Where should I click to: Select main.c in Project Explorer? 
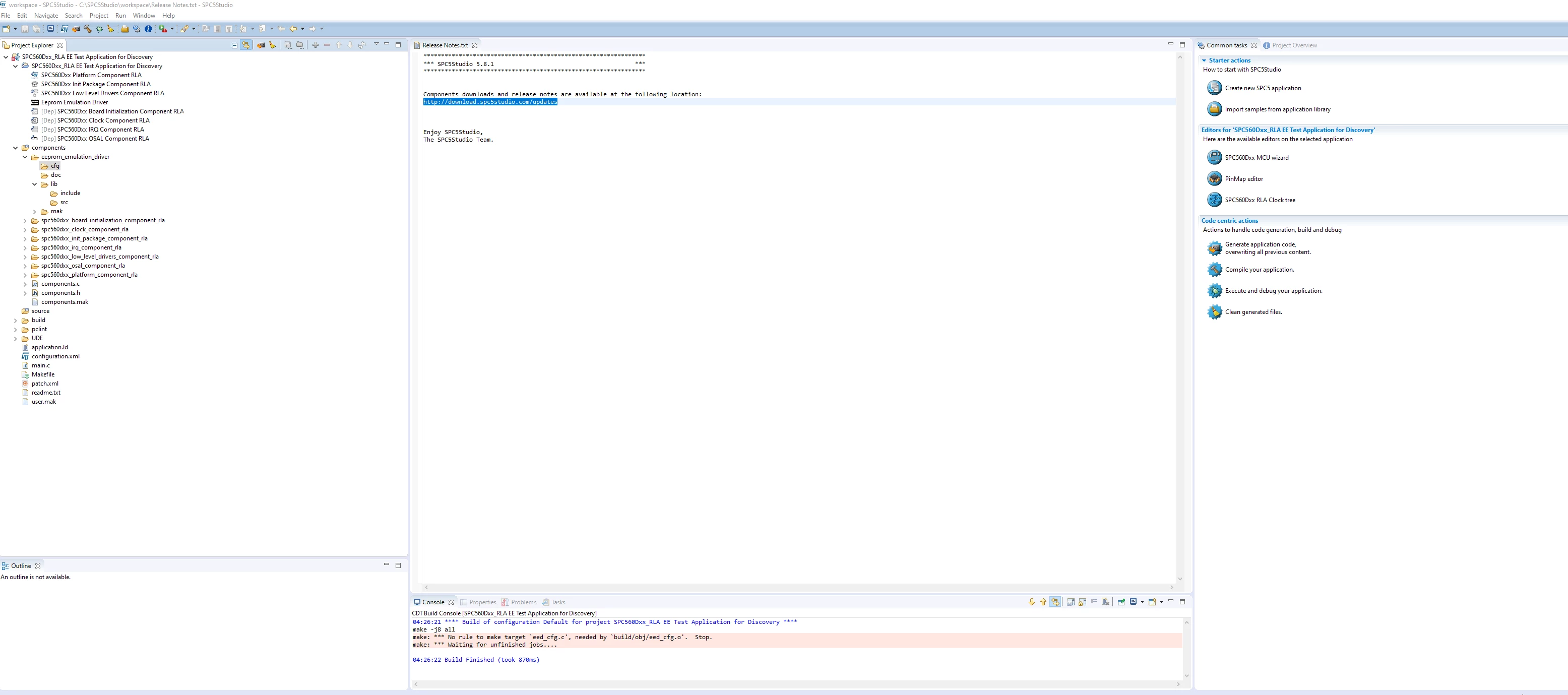click(x=41, y=366)
